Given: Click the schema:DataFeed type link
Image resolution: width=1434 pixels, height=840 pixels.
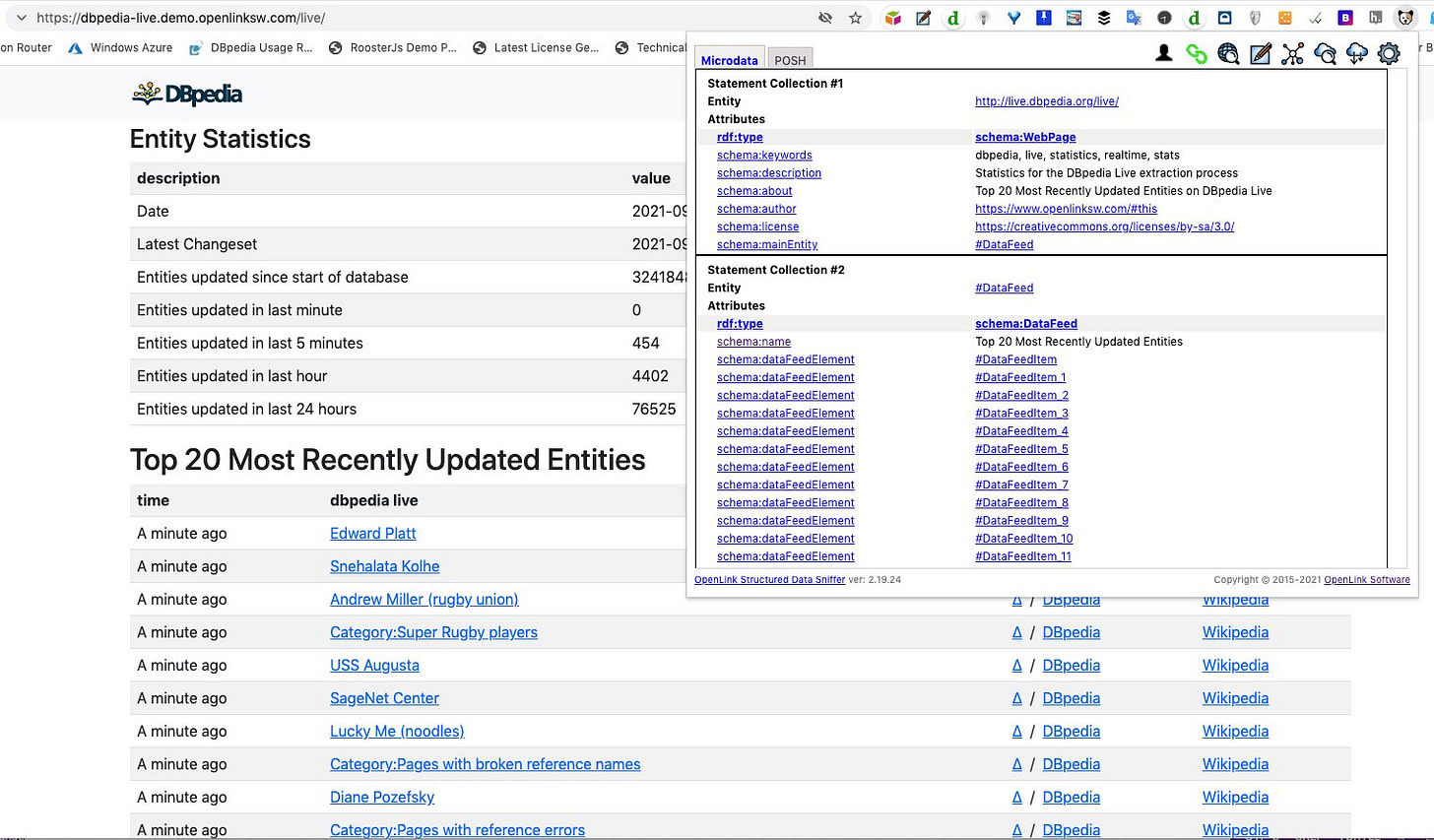Looking at the screenshot, I should pos(1026,324).
